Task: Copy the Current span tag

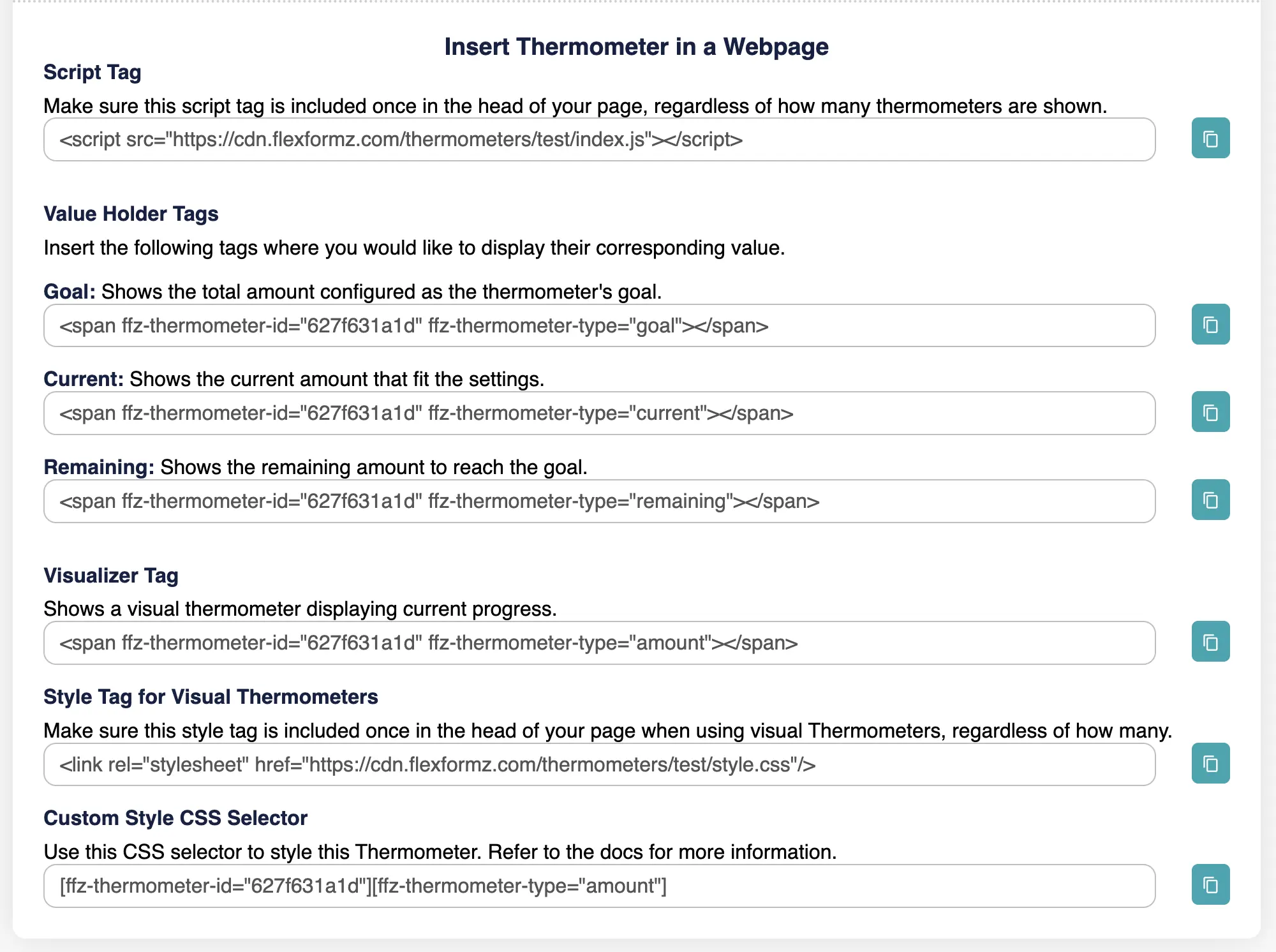Action: click(x=1210, y=412)
